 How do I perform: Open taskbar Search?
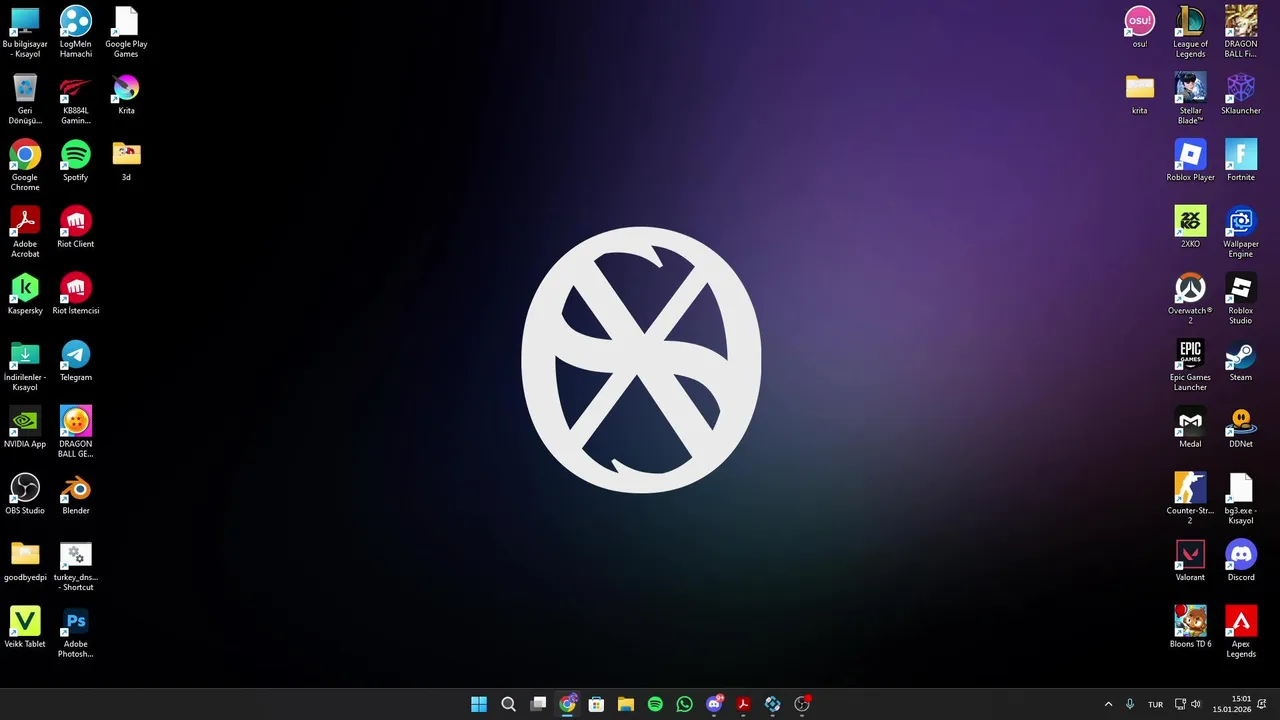click(x=508, y=704)
